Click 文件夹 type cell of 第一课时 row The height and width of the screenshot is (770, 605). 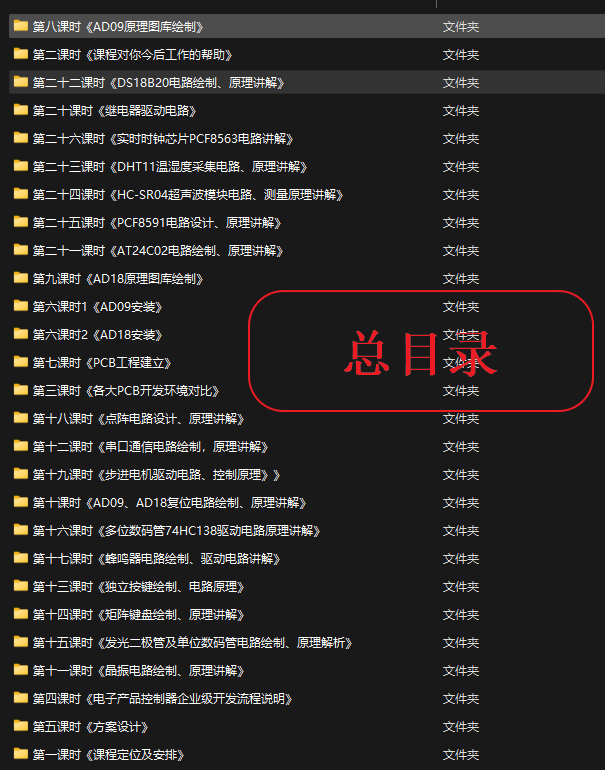pyautogui.click(x=461, y=754)
